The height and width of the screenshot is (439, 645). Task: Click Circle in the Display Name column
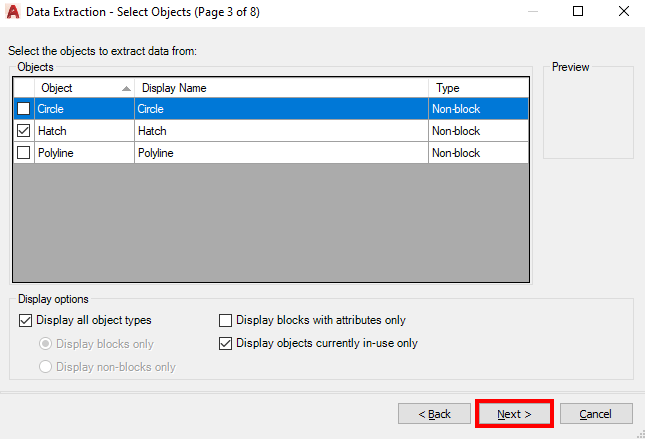point(281,109)
